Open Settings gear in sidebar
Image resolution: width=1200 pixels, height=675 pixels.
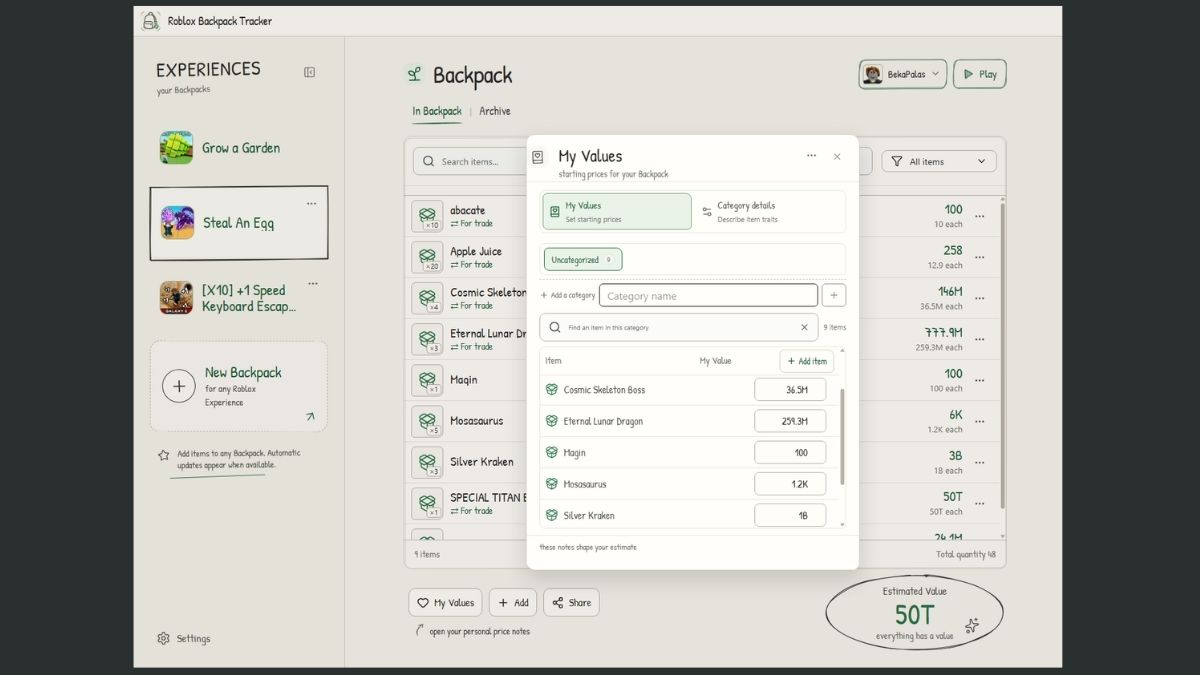(x=163, y=638)
